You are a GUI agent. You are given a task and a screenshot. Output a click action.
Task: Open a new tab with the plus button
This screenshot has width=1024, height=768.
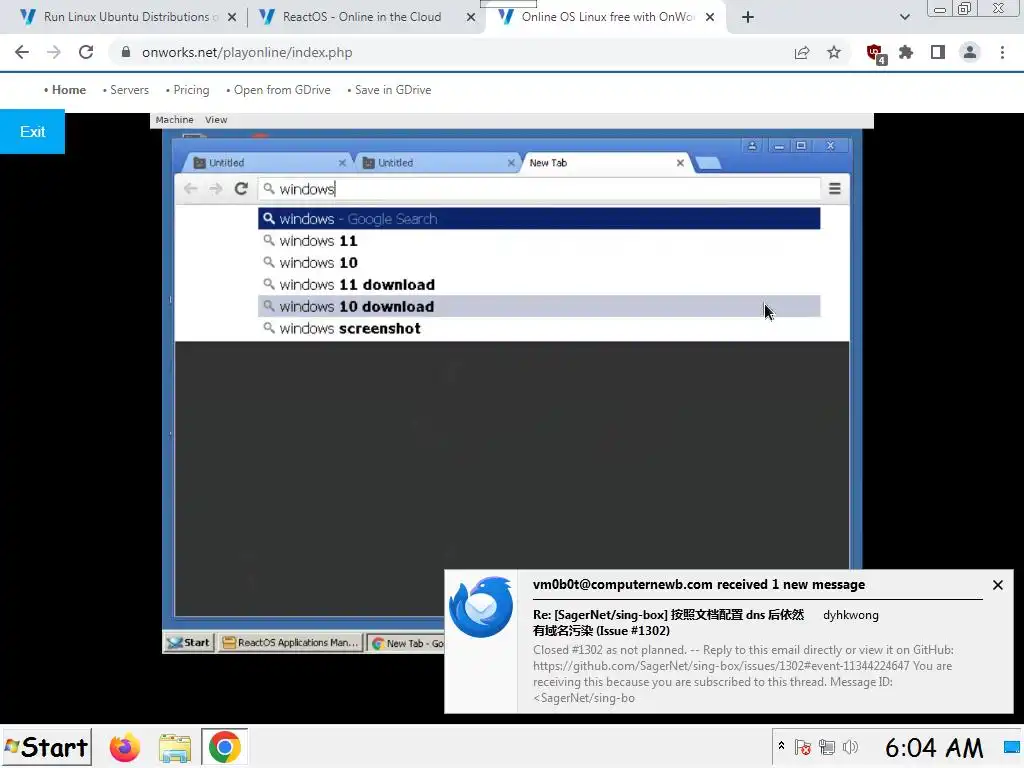(748, 17)
